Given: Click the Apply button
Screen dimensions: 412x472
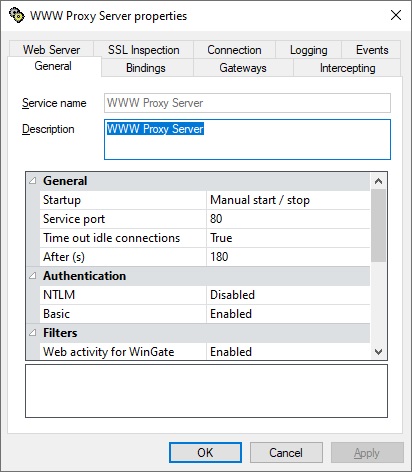Looking at the screenshot, I should click(x=367, y=453).
